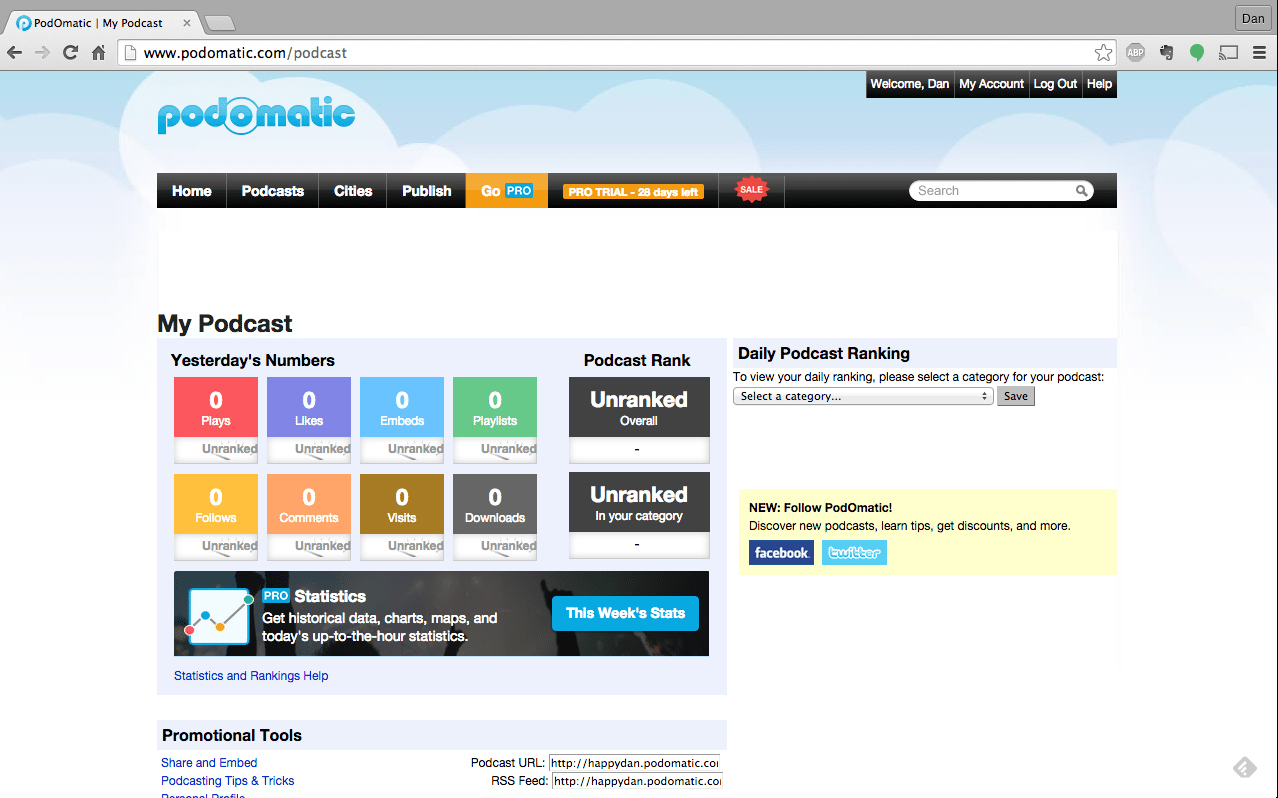The height and width of the screenshot is (798, 1278).
Task: Click the browser back arrow
Action: coord(15,53)
